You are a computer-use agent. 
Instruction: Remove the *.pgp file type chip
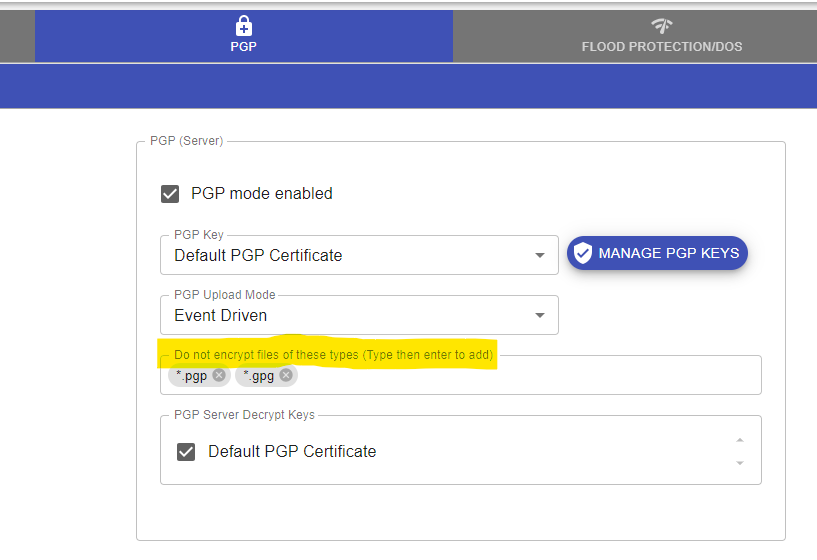pos(219,375)
